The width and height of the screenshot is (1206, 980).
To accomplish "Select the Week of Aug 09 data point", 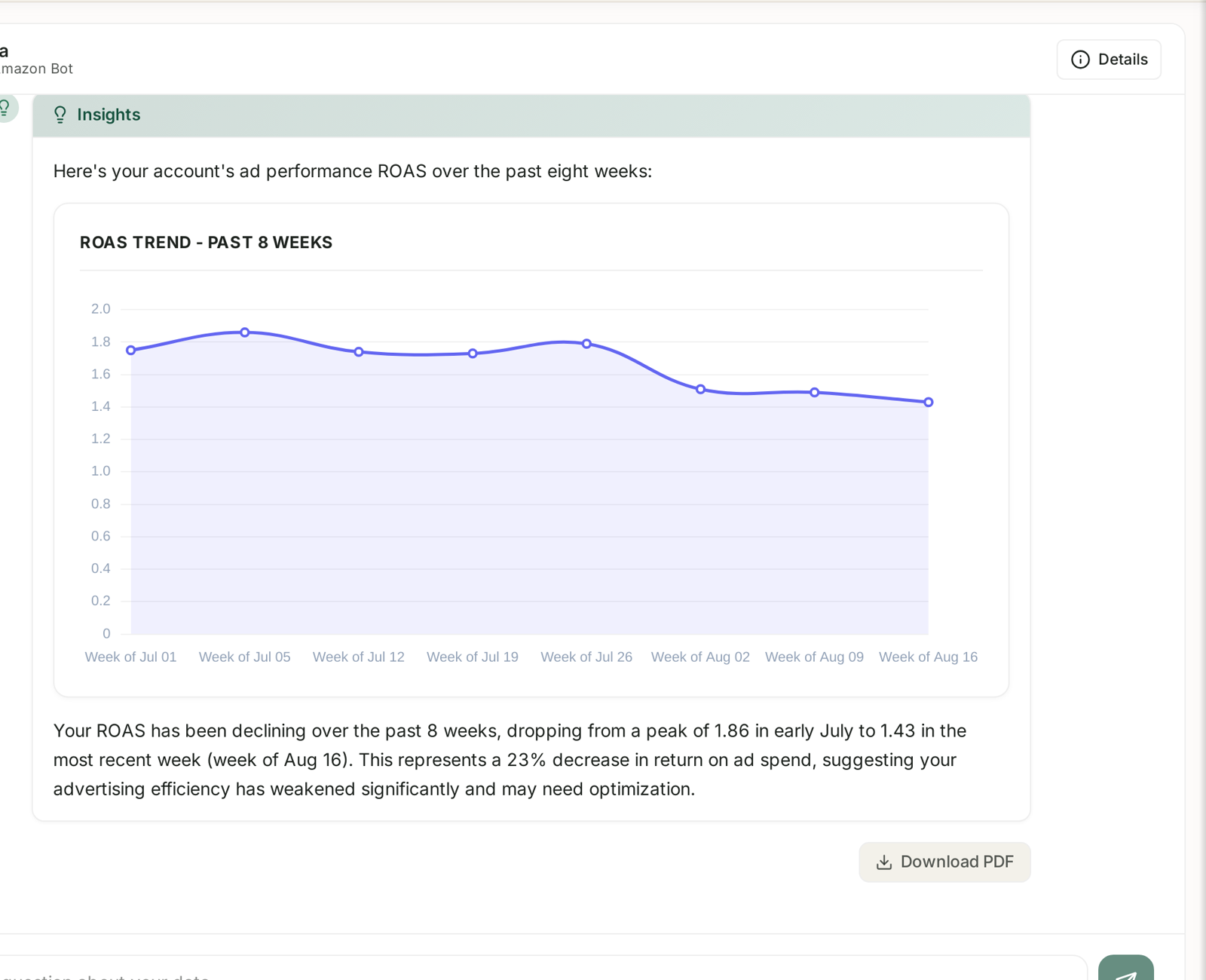I will click(815, 393).
